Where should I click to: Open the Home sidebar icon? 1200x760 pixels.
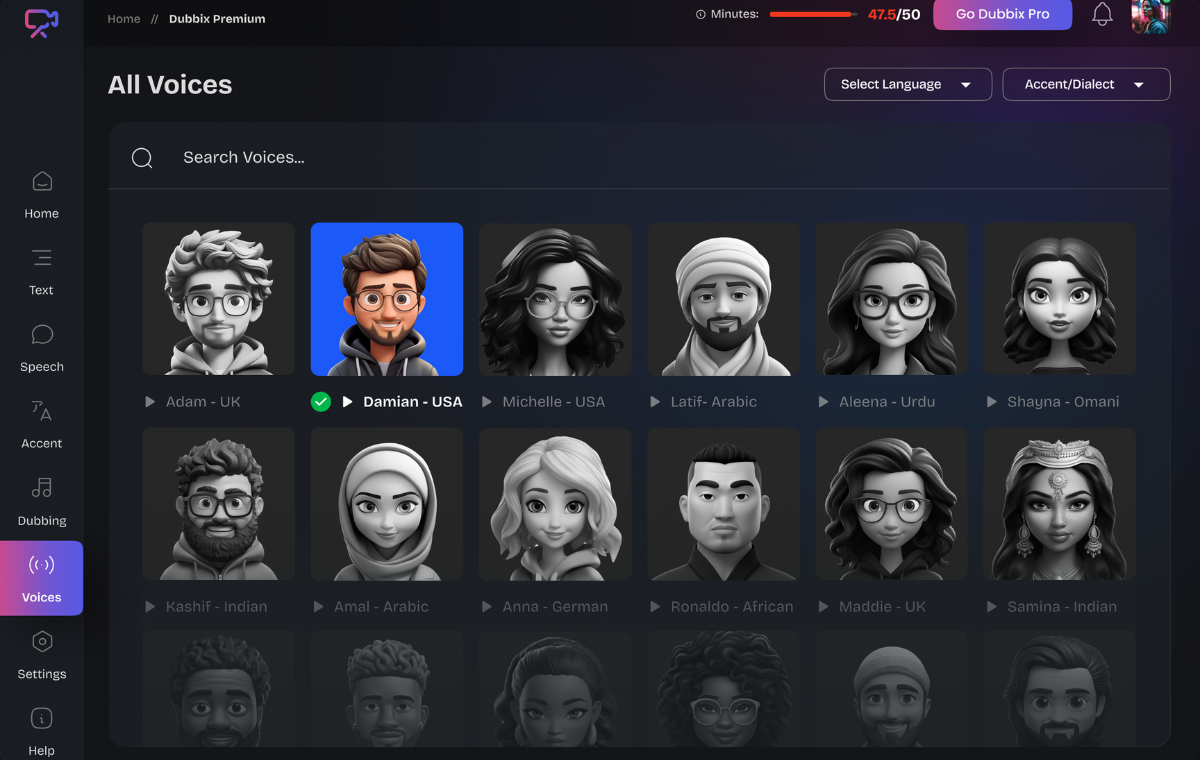pyautogui.click(x=42, y=182)
